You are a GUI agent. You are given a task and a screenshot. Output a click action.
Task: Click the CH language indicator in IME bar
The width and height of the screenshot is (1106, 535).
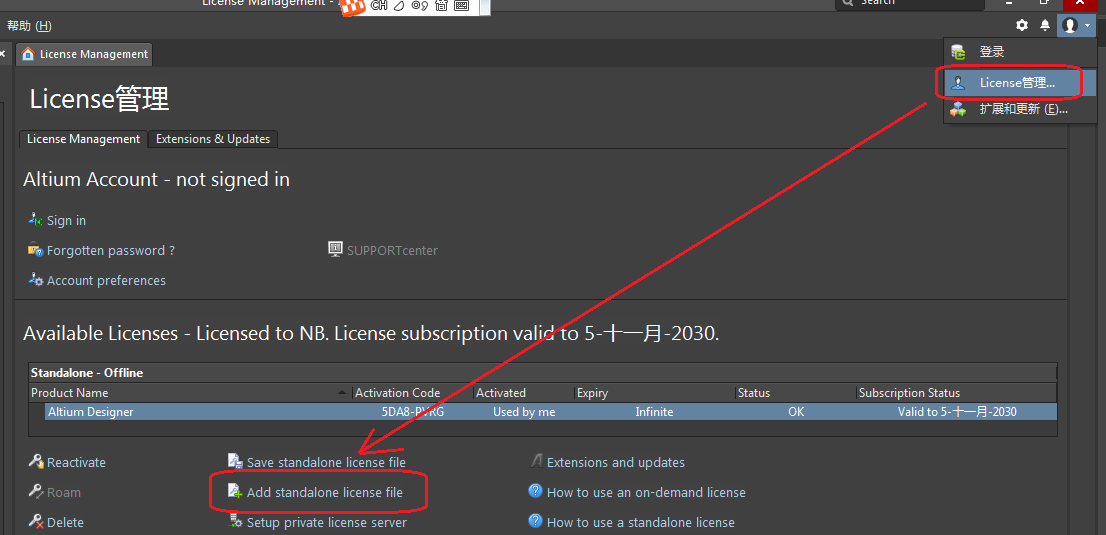point(379,6)
